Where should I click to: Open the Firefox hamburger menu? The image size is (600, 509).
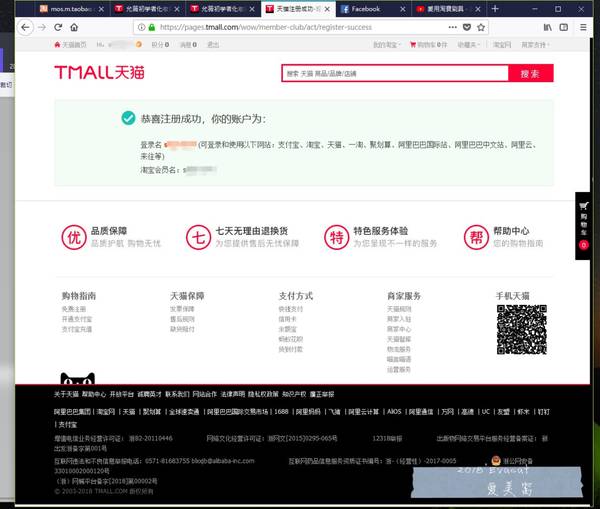[x=583, y=28]
